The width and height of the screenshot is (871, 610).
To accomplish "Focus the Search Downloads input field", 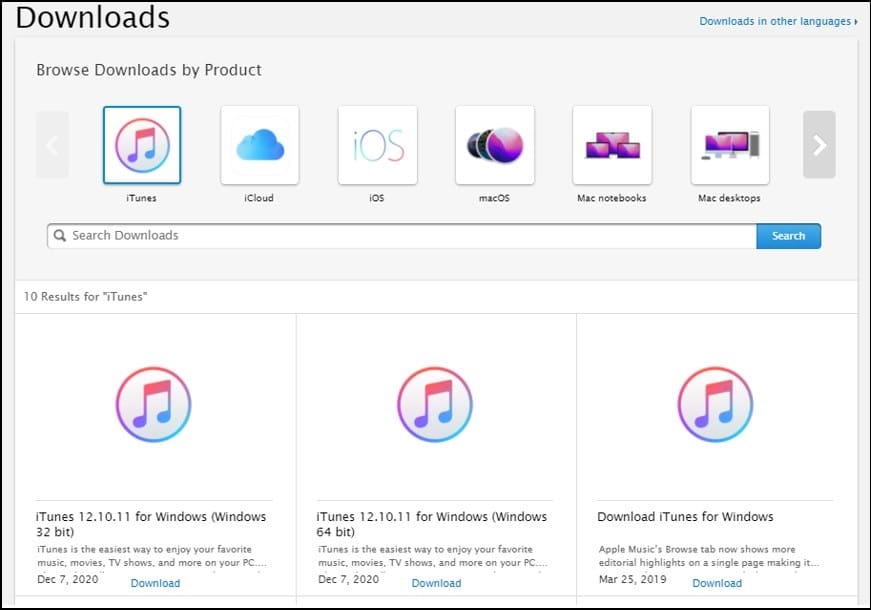I will (x=402, y=236).
